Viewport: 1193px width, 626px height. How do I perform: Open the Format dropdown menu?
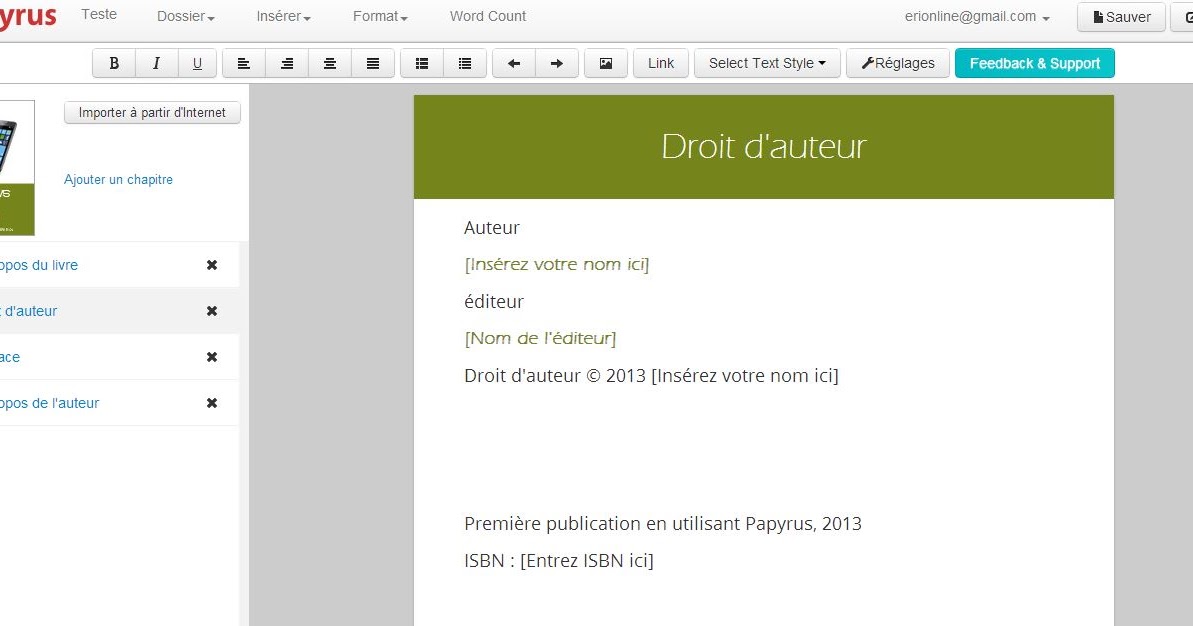click(x=378, y=16)
